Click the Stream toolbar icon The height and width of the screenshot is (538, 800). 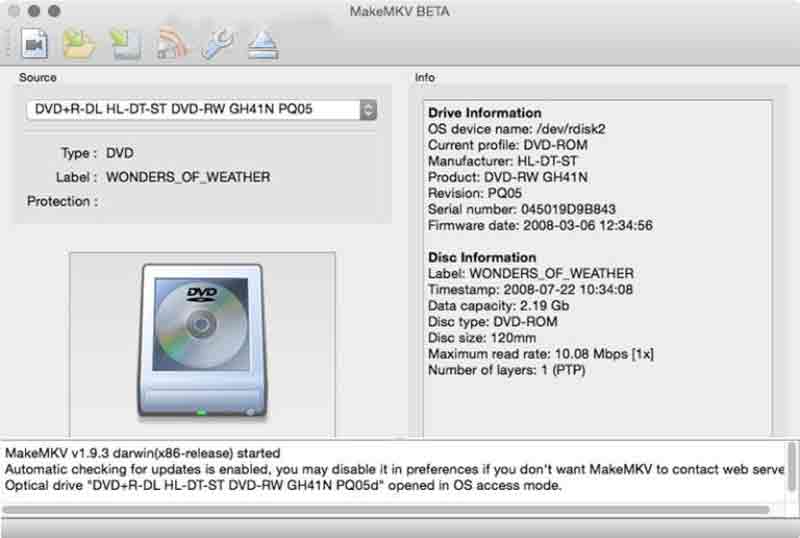point(172,44)
